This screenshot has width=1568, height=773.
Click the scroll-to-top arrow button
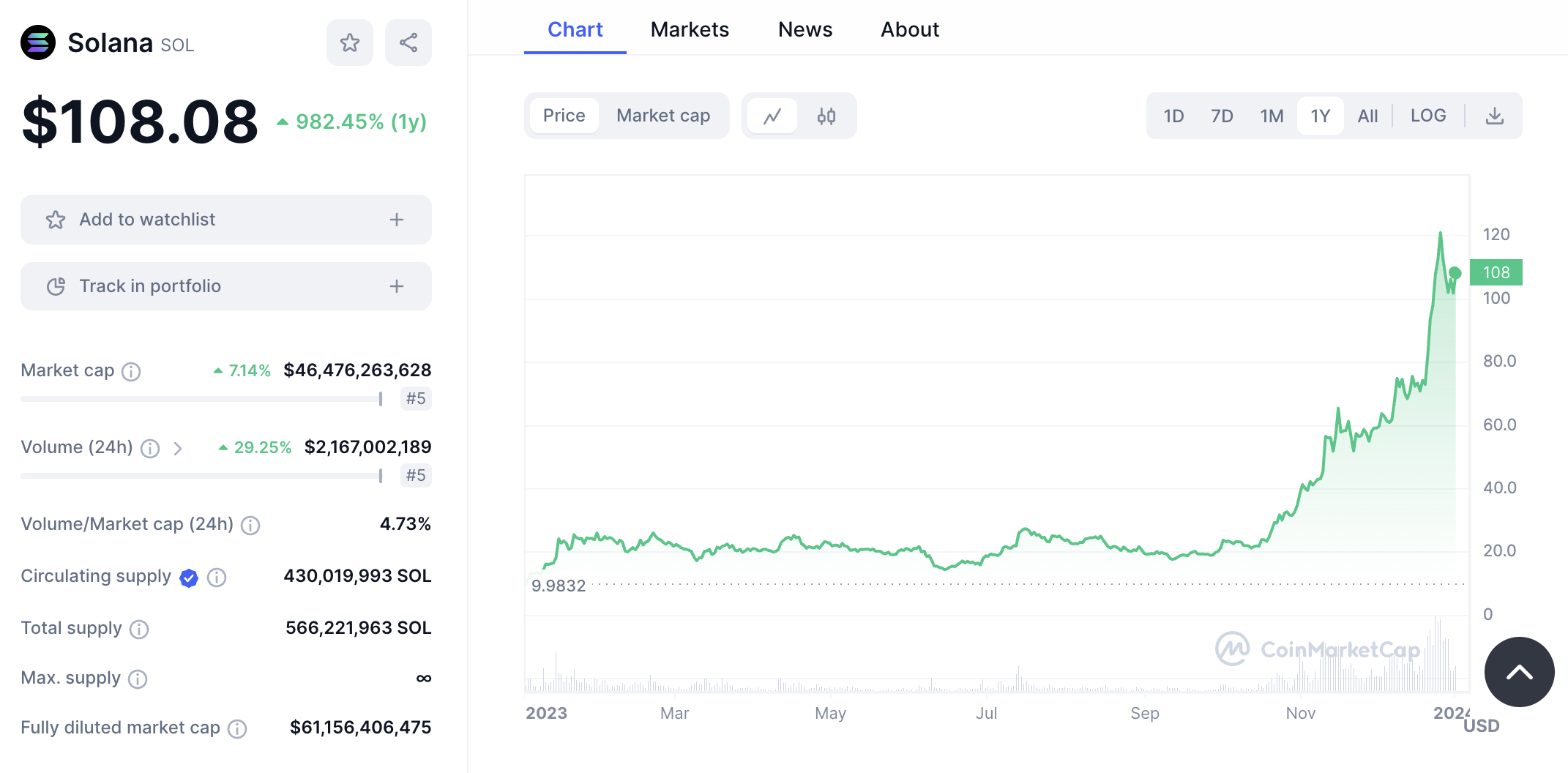[x=1519, y=672]
